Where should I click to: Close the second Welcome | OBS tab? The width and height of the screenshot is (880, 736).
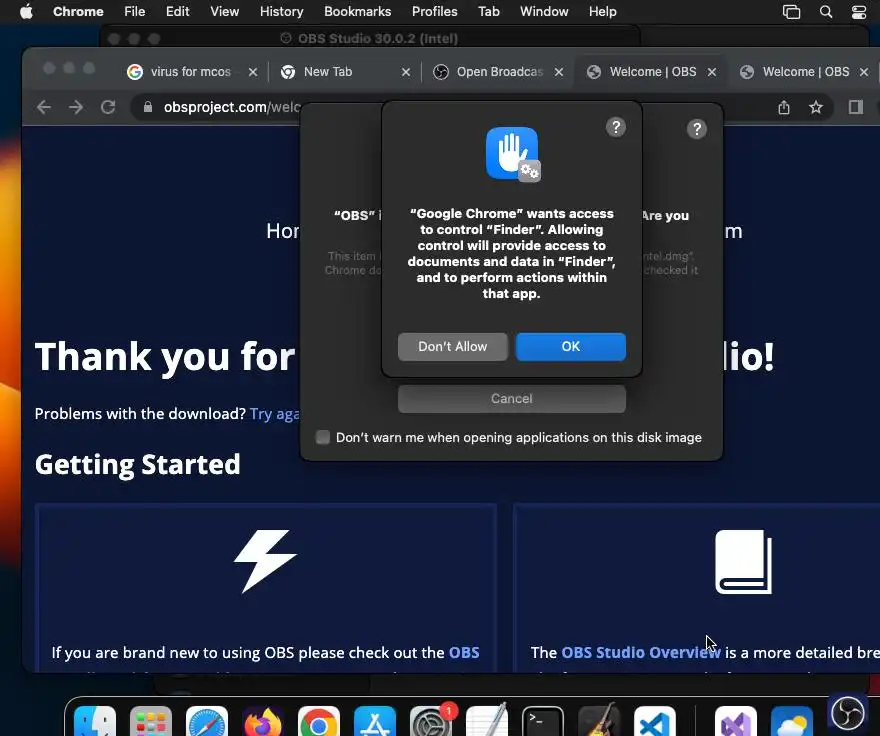click(864, 72)
